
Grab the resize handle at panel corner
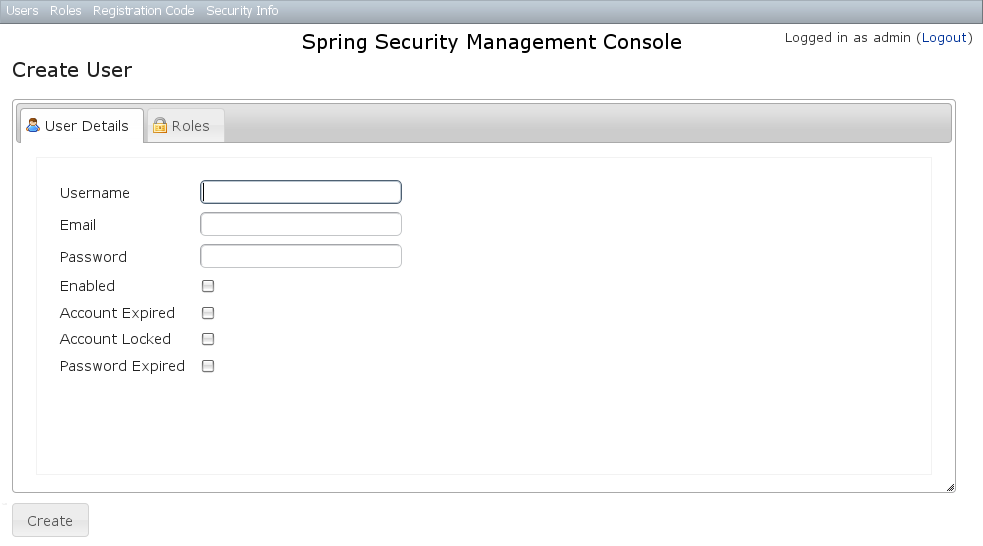949,487
